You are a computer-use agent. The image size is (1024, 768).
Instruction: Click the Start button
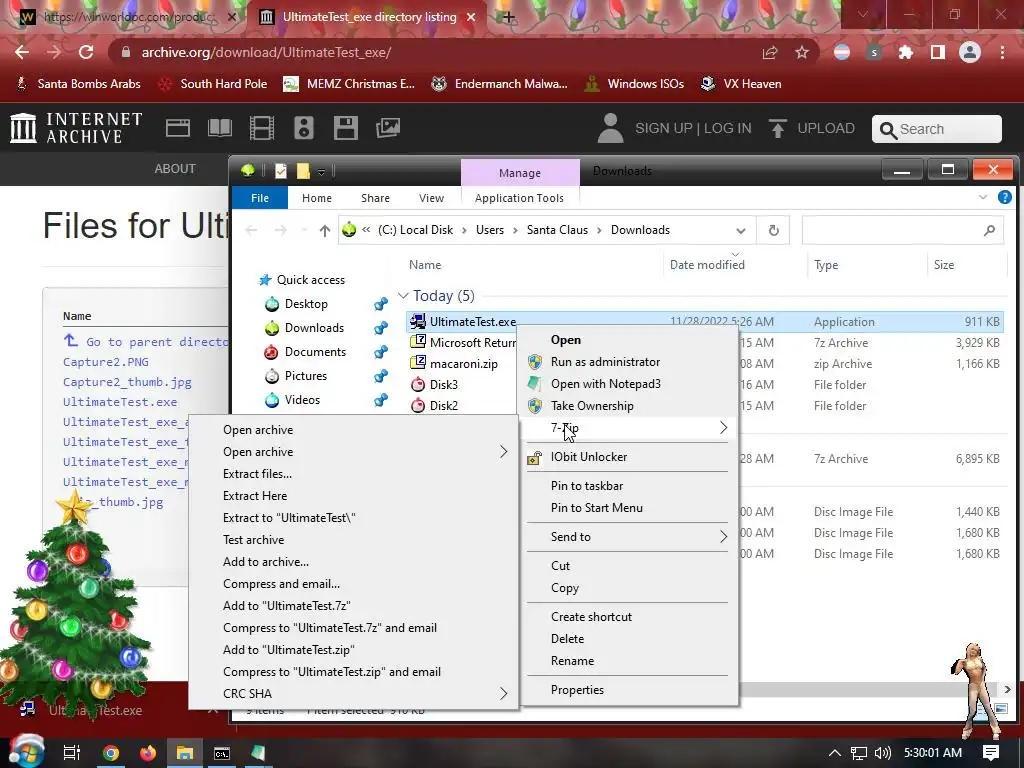[x=26, y=752]
